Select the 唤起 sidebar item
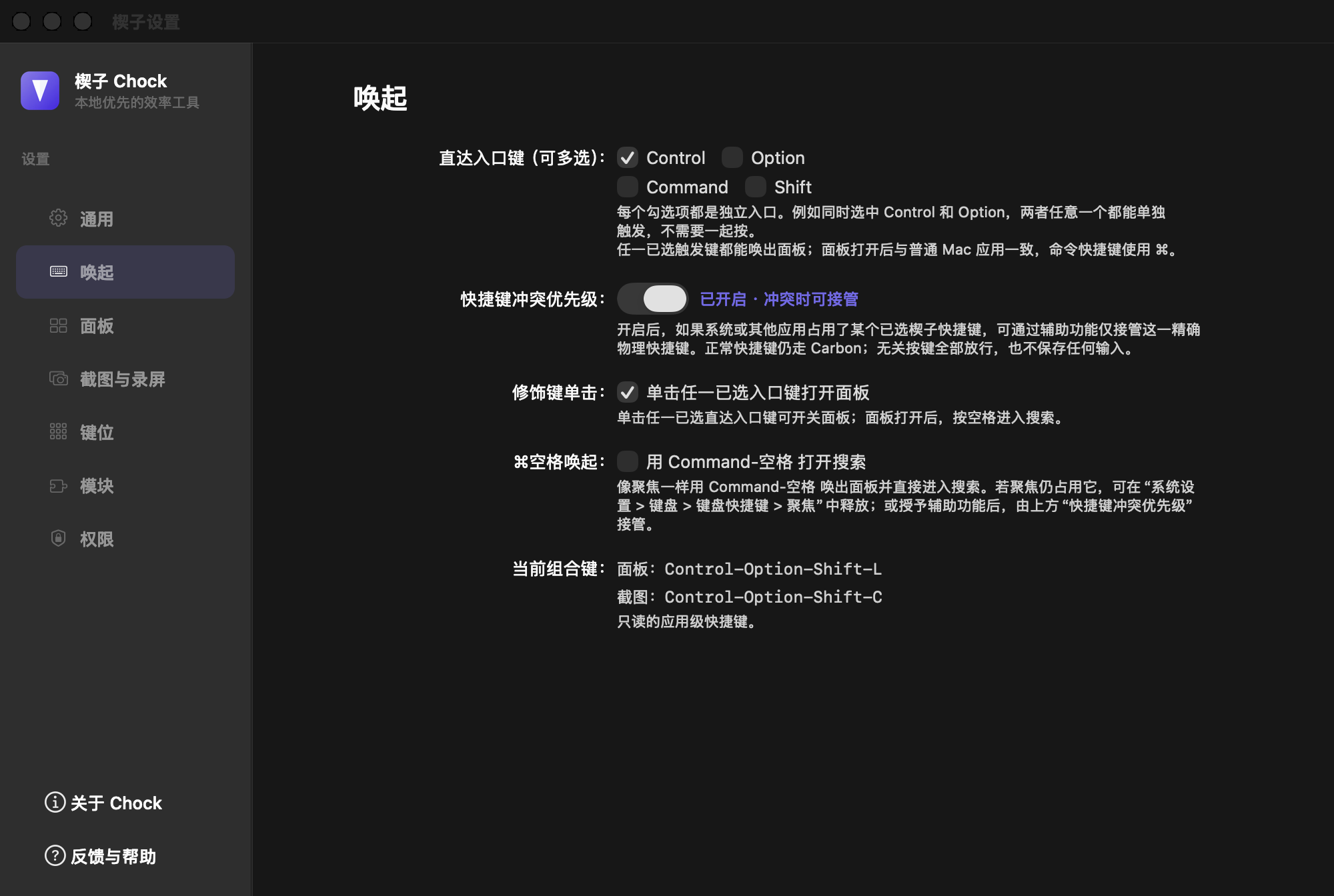This screenshot has width=1334, height=896. 125,272
